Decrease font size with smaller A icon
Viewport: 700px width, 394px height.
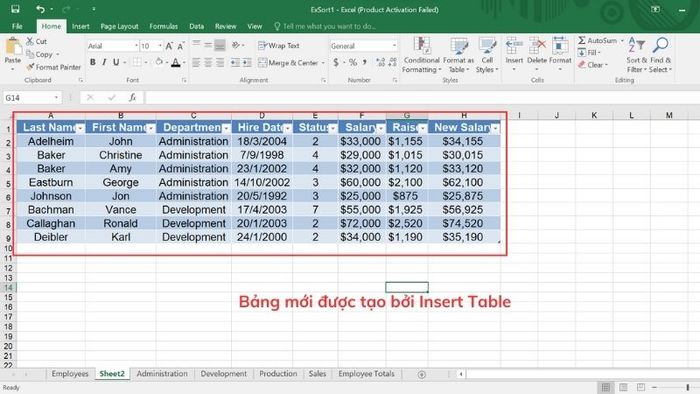[180, 46]
